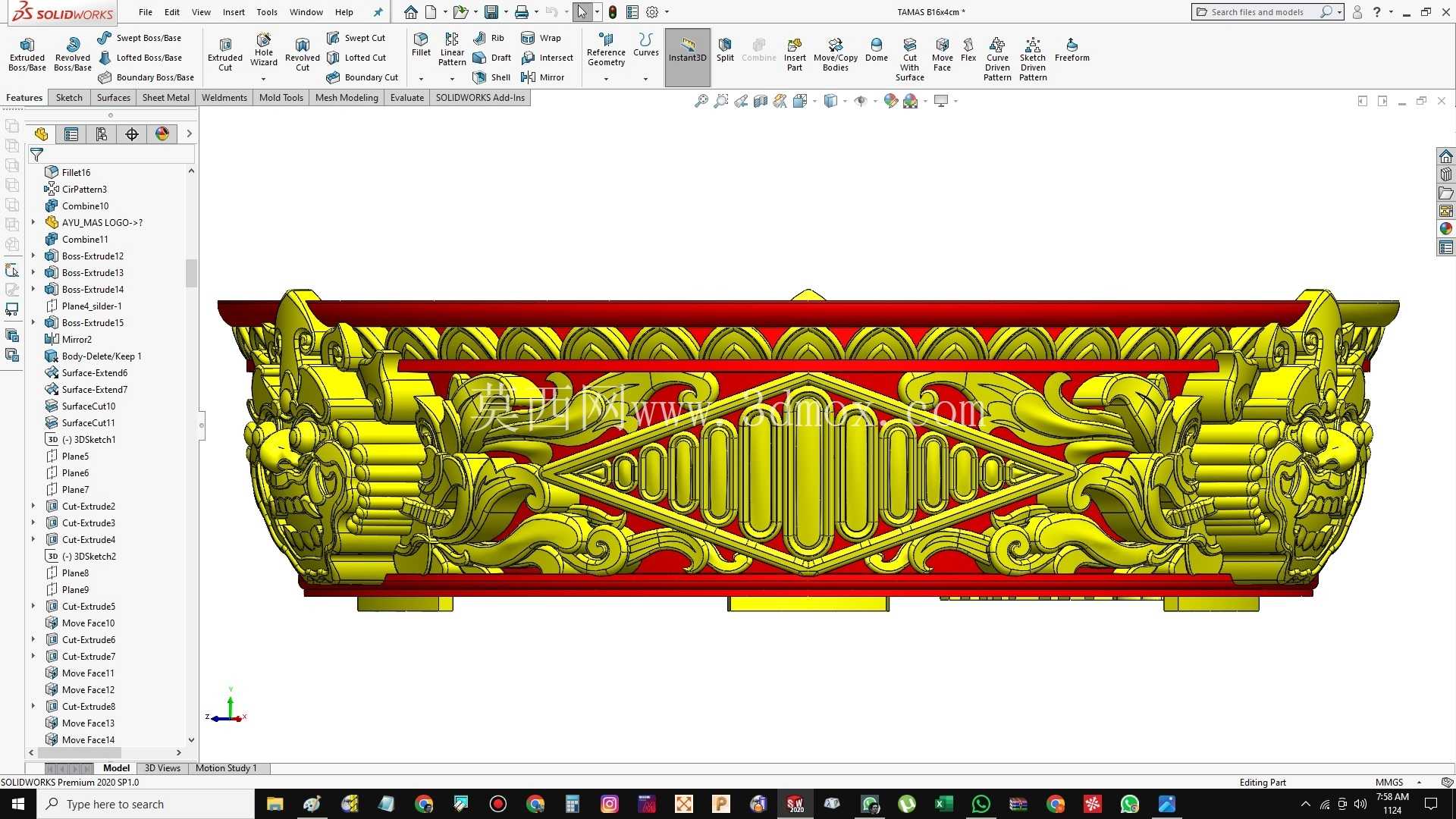Screen dimensions: 1456x819
Task: Select the Shell tool
Action: tap(491, 77)
